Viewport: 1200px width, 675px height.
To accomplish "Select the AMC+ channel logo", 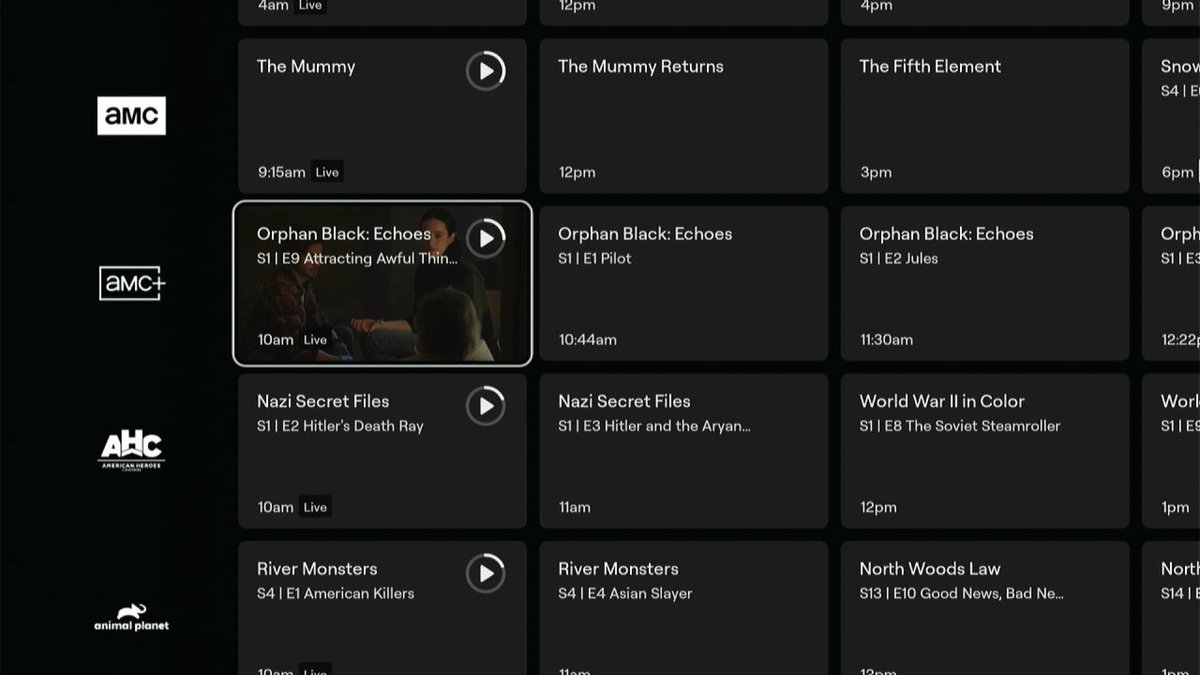I will pyautogui.click(x=131, y=283).
